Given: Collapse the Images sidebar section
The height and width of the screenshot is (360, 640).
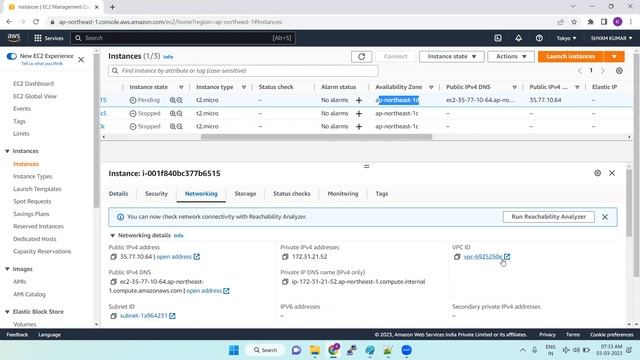Looking at the screenshot, I should pos(7,269).
